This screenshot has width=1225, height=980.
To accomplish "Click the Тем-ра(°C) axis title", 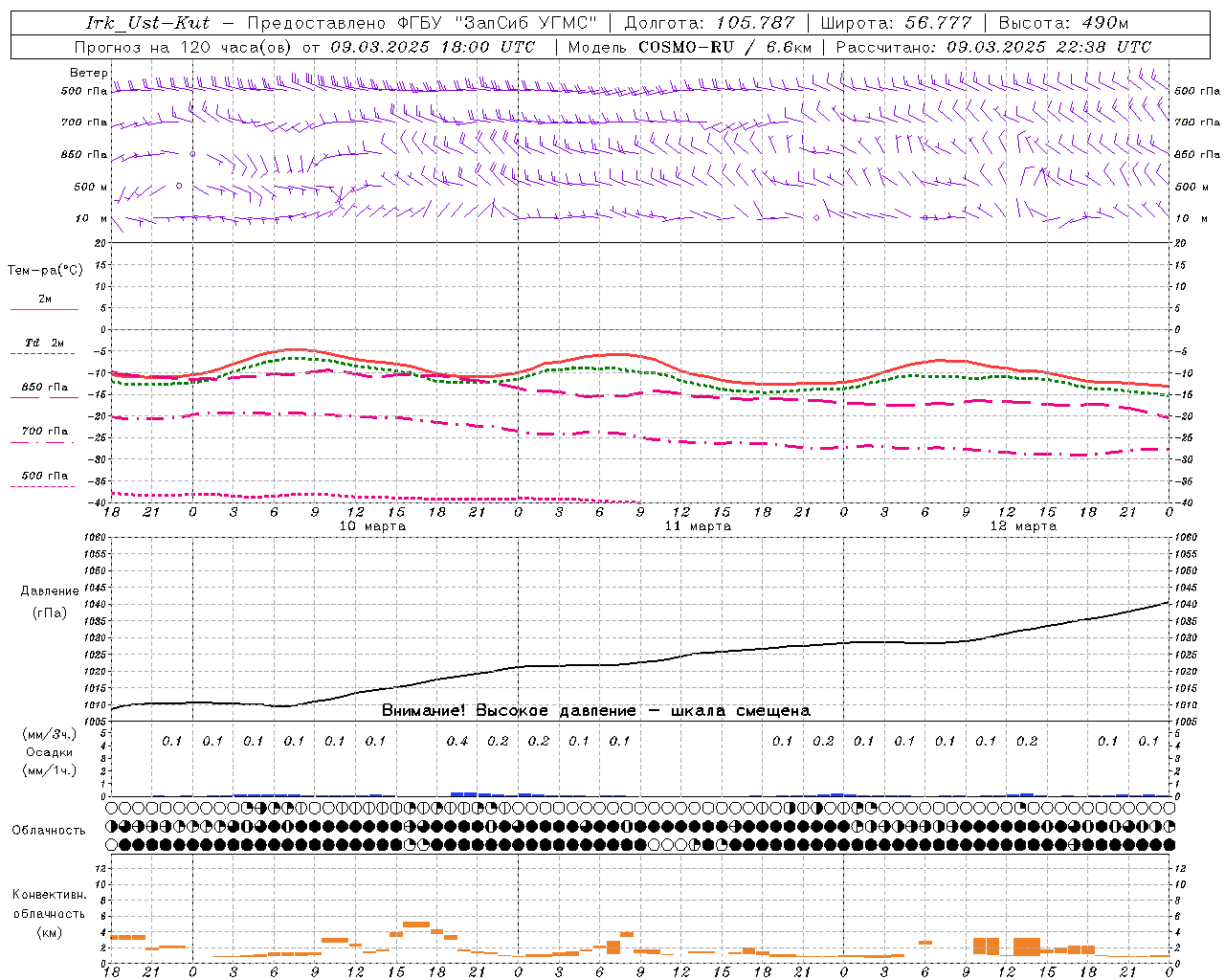I will [x=45, y=270].
